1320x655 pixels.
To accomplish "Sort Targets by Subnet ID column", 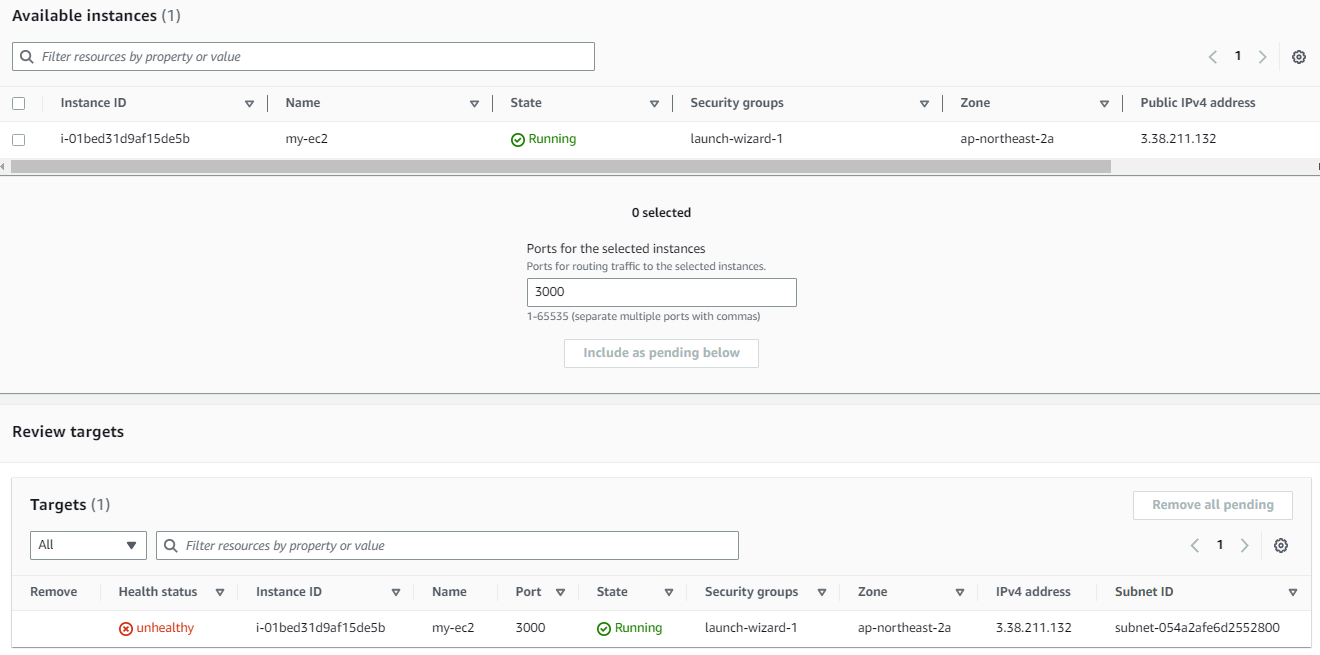I will [1293, 592].
